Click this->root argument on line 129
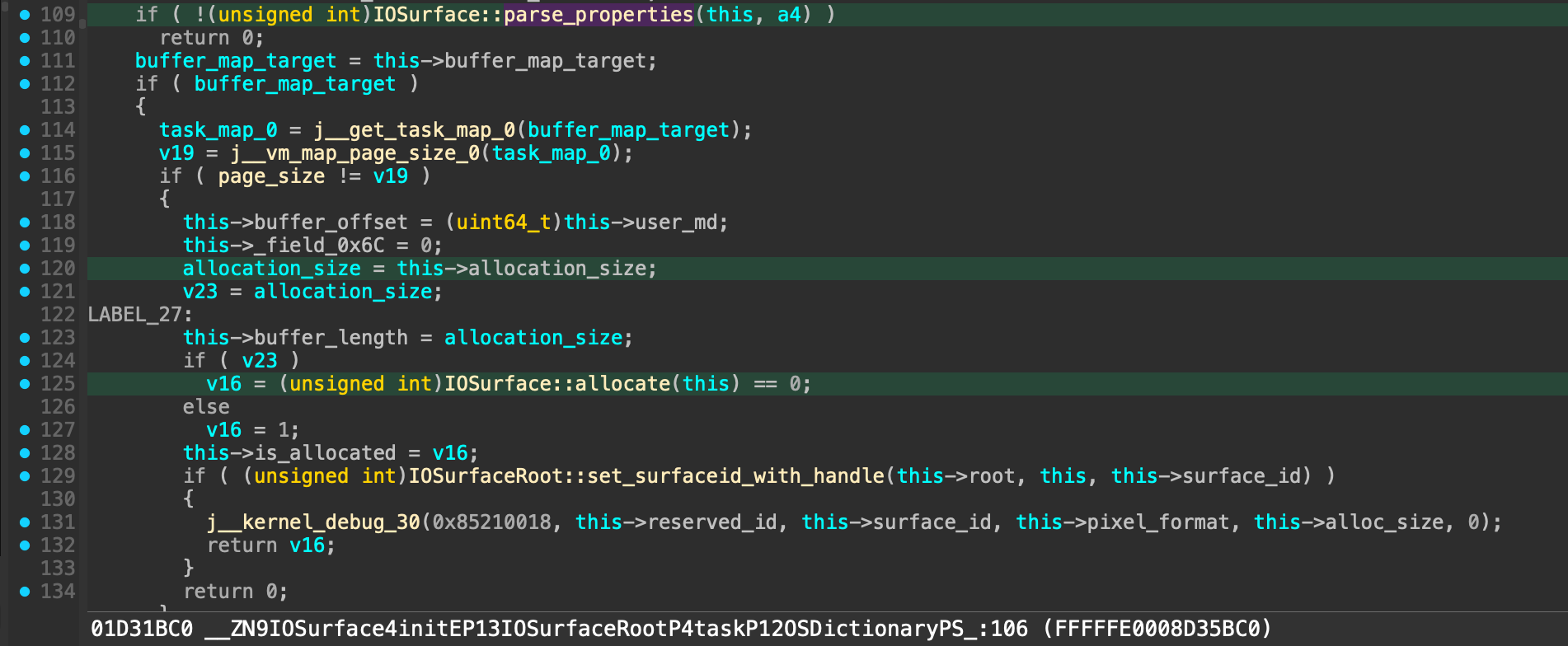 [956, 476]
